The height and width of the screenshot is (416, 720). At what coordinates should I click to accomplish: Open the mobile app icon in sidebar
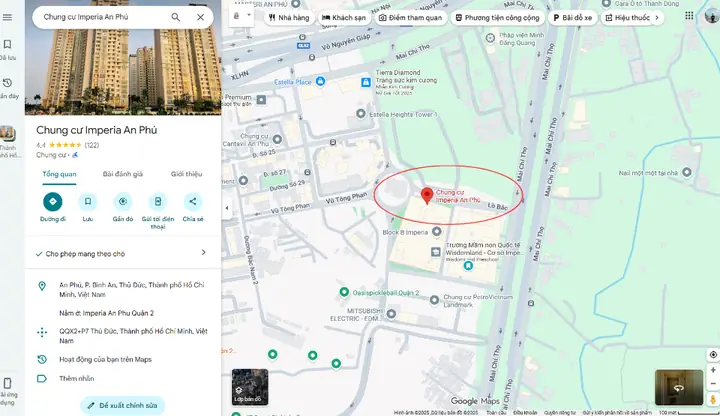point(7,383)
